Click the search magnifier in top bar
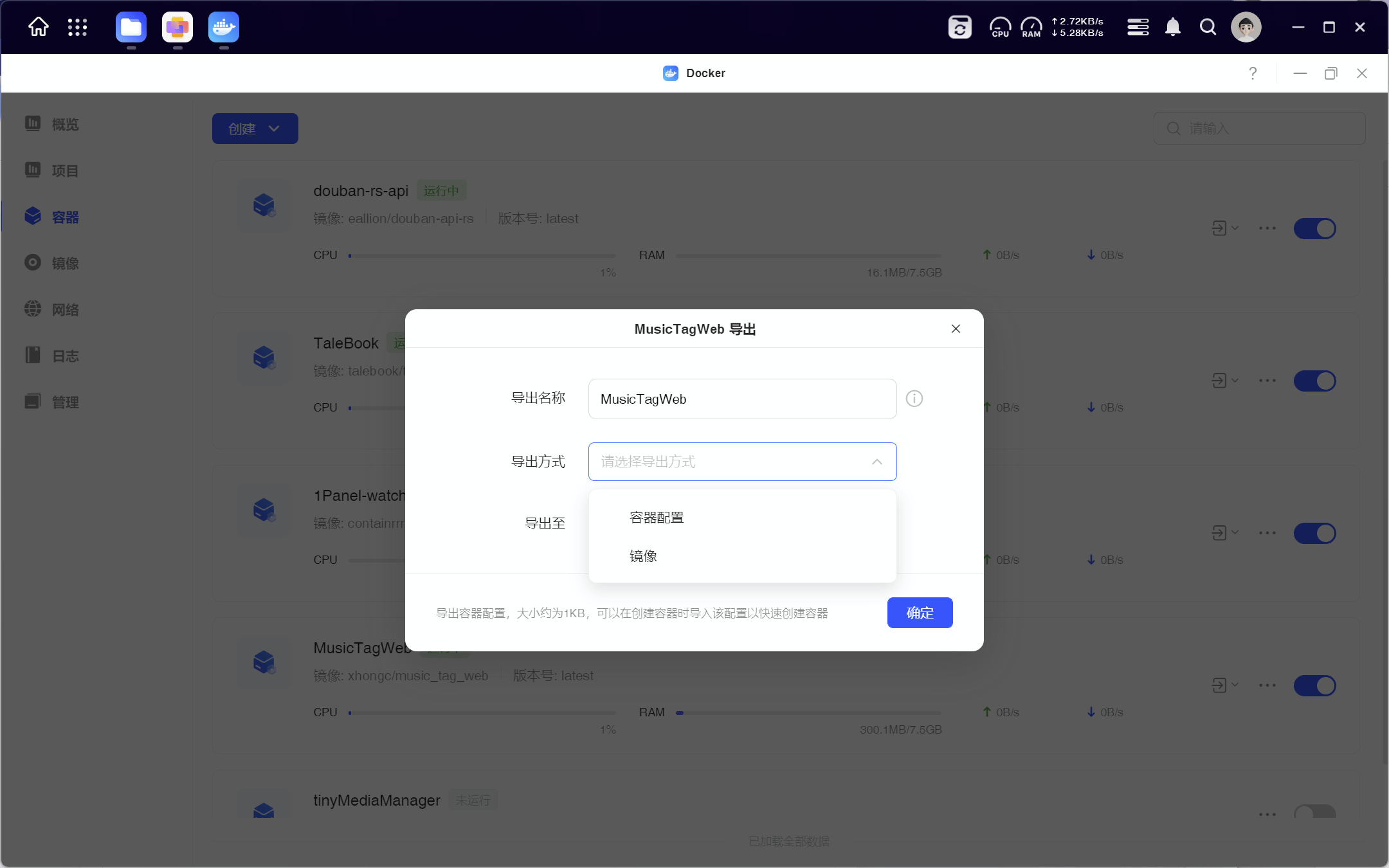The width and height of the screenshot is (1389, 868). [1208, 27]
